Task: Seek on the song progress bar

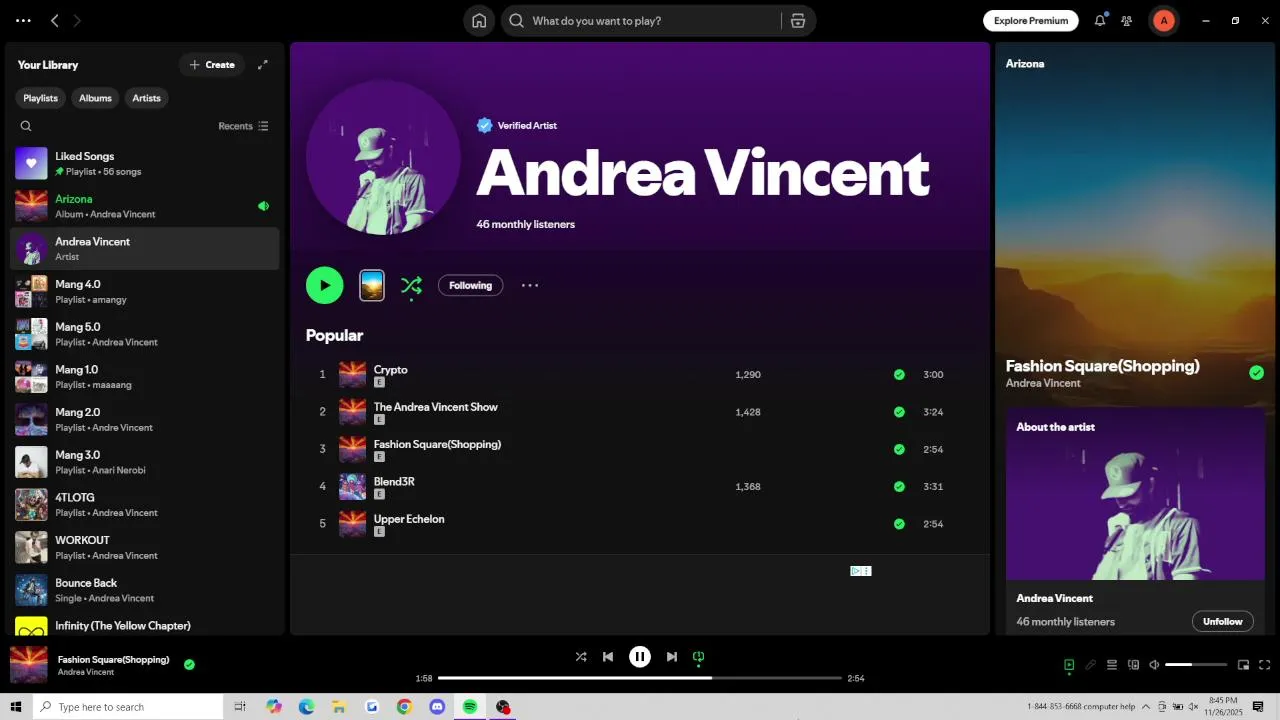Action: tap(640, 678)
